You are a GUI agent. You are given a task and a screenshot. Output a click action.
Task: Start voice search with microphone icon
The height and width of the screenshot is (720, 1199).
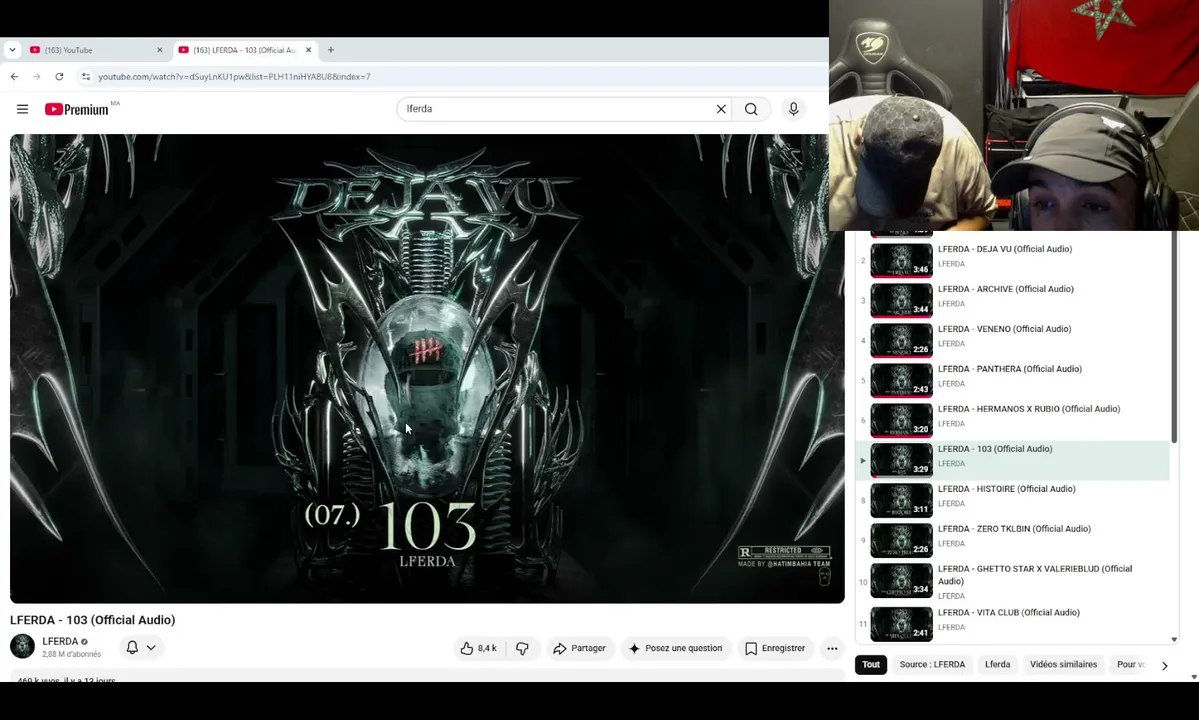(x=794, y=109)
